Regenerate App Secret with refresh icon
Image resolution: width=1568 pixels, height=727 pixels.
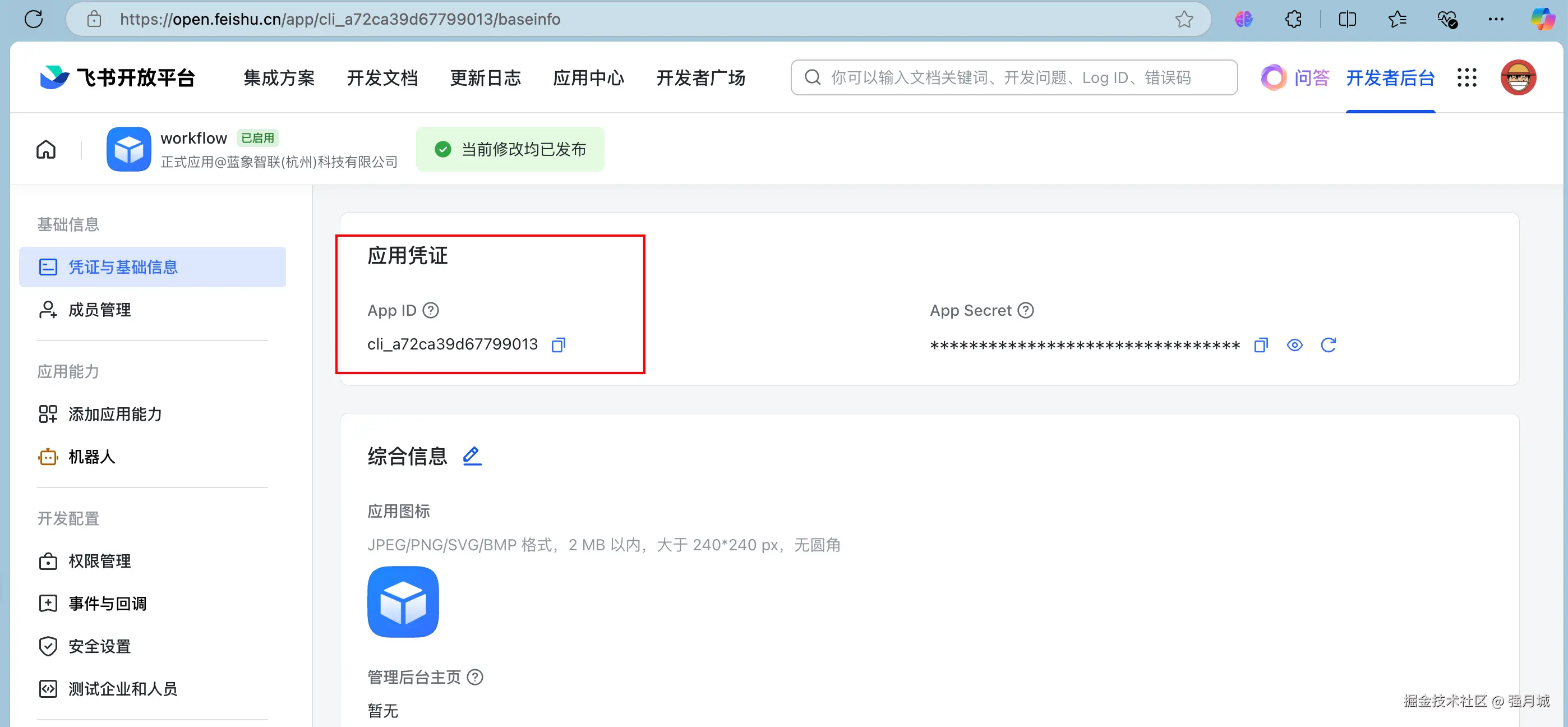pyautogui.click(x=1328, y=345)
